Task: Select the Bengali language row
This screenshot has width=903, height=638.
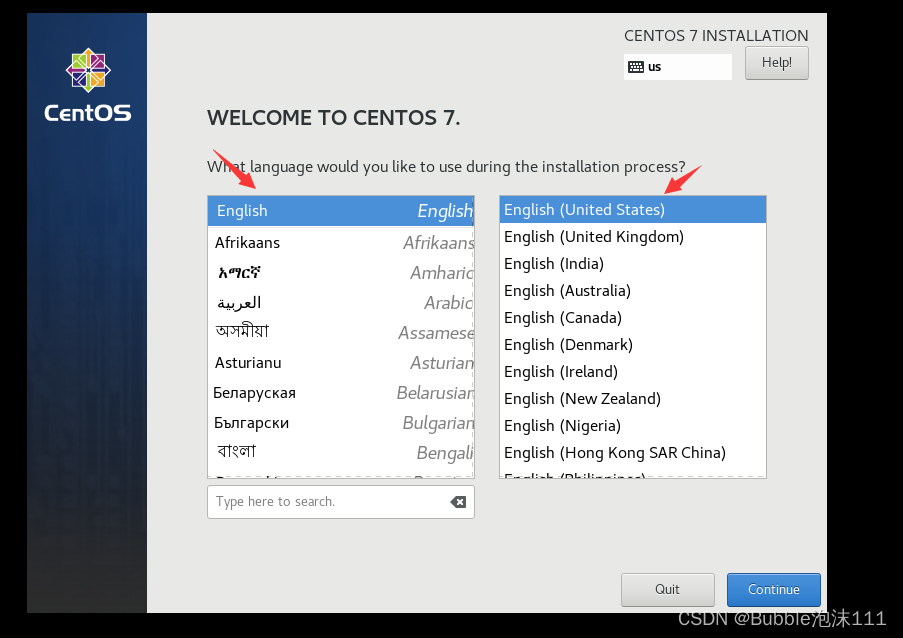Action: coord(341,453)
